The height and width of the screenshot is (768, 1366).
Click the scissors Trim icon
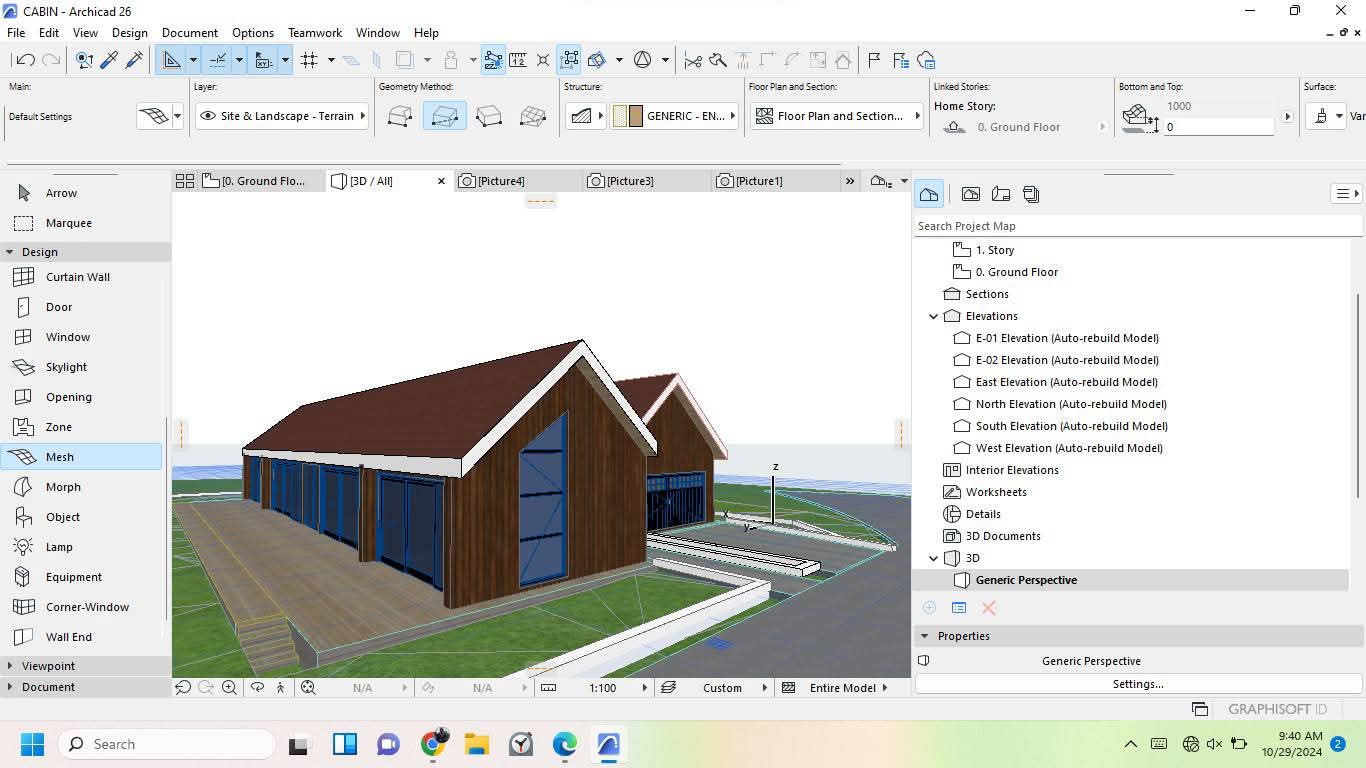coord(692,60)
